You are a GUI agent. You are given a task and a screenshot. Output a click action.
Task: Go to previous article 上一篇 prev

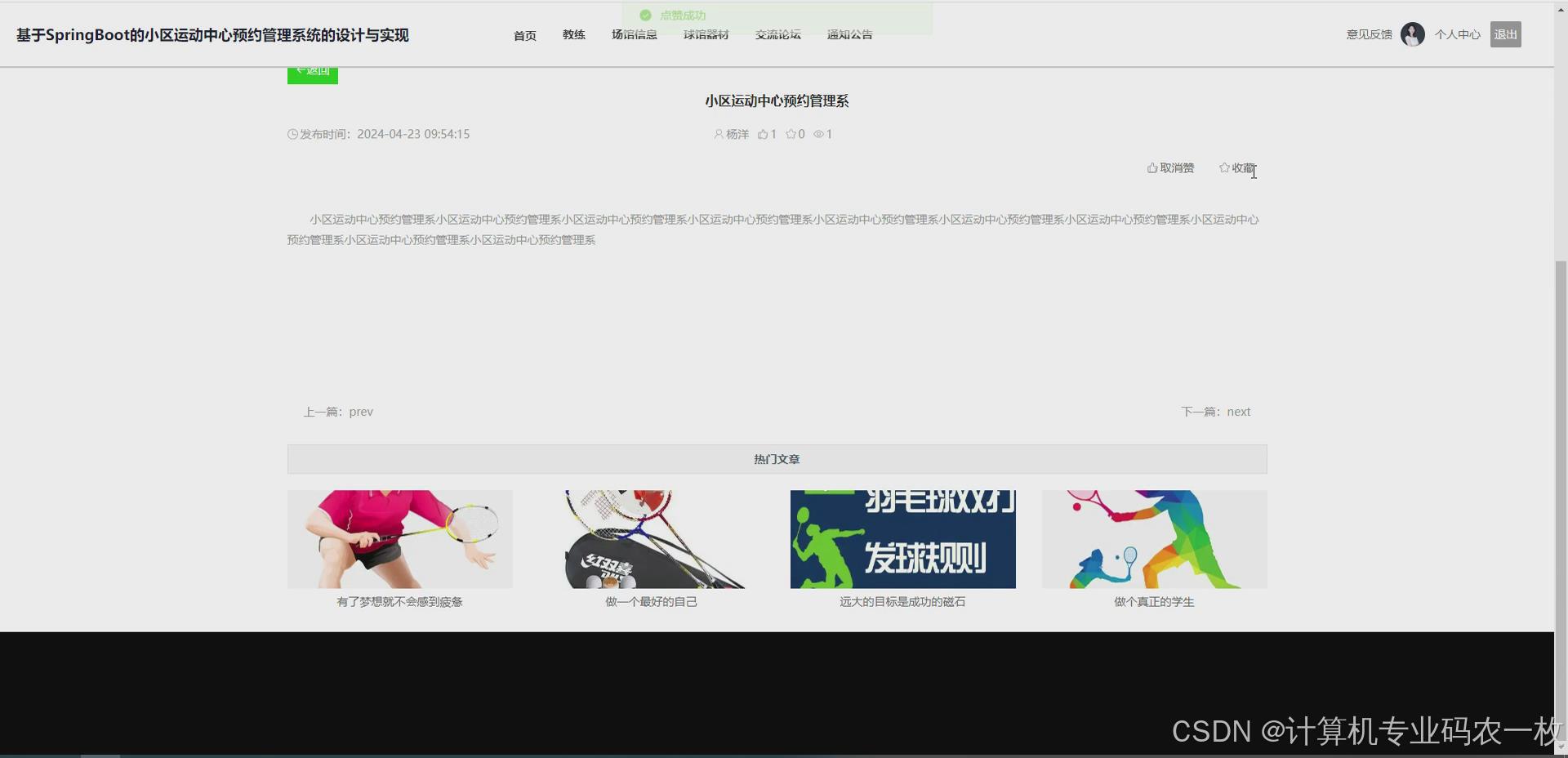[x=338, y=412]
